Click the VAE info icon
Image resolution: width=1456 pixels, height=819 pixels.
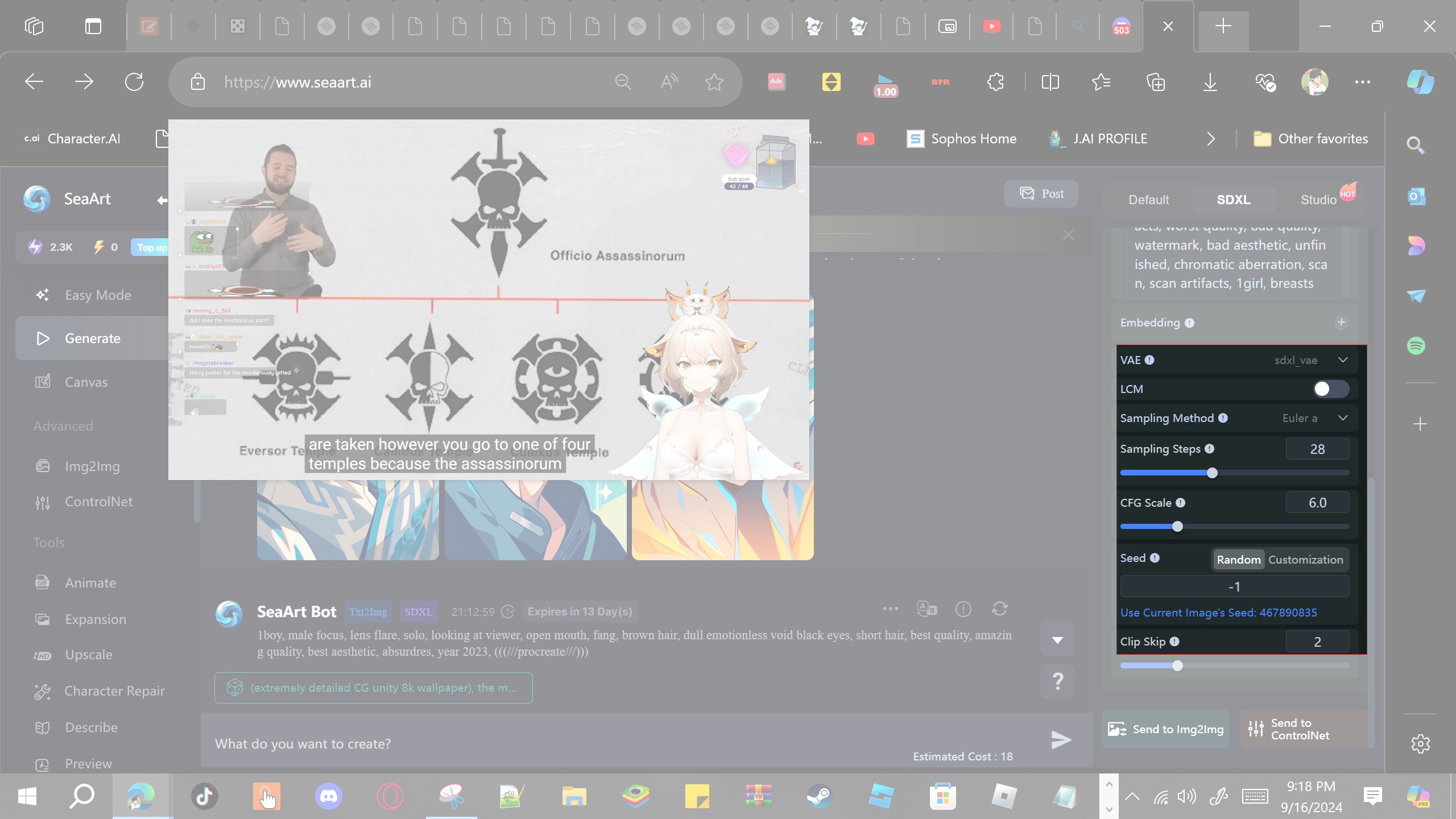point(1149,360)
